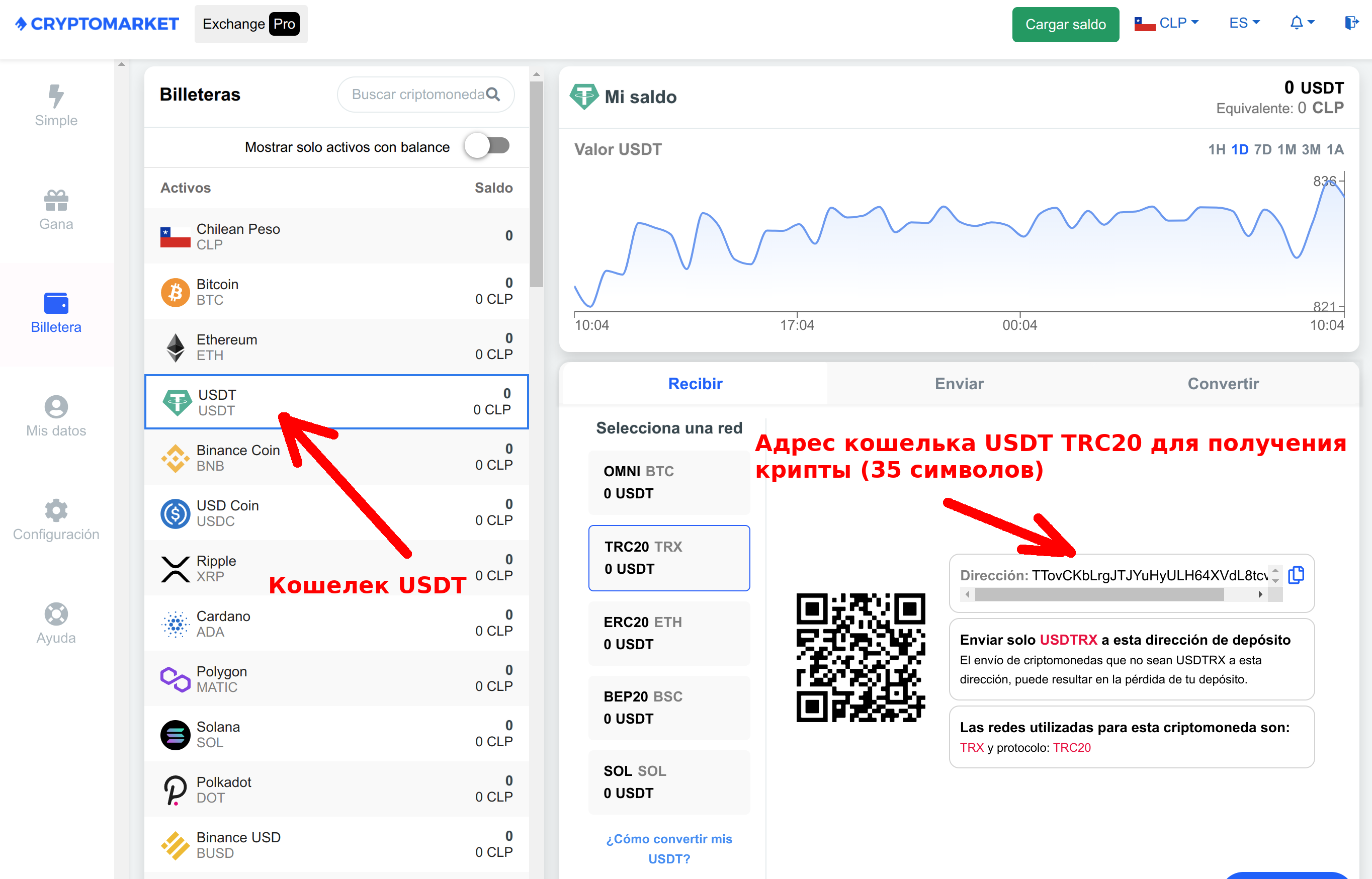Select the TRC20 TRX network
The image size is (1372, 879).
pyautogui.click(x=668, y=558)
